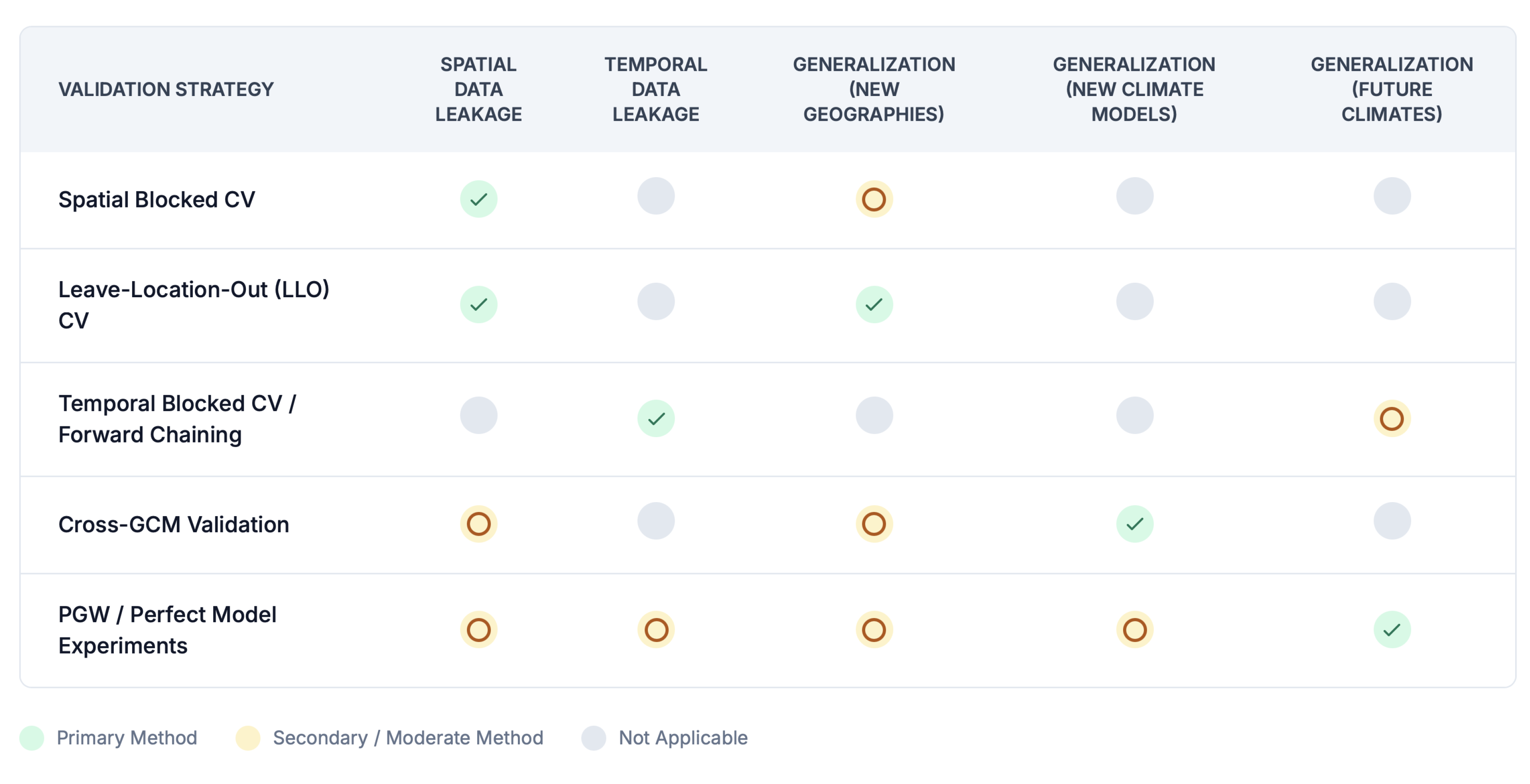The width and height of the screenshot is (1530, 784).
Task: Click the Temporal Data Leakage header
Action: click(x=656, y=89)
